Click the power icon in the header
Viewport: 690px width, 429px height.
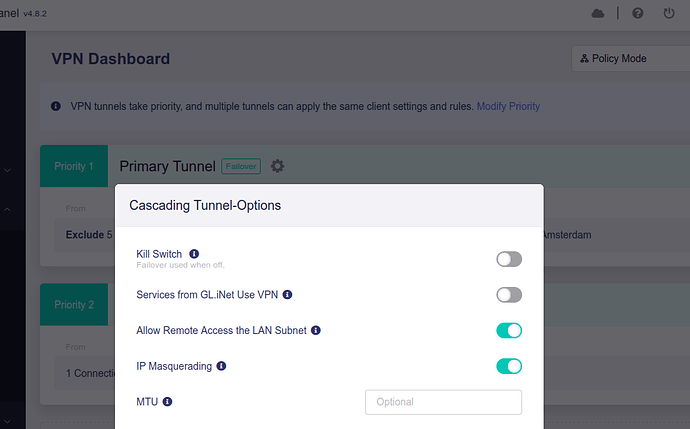(x=669, y=13)
